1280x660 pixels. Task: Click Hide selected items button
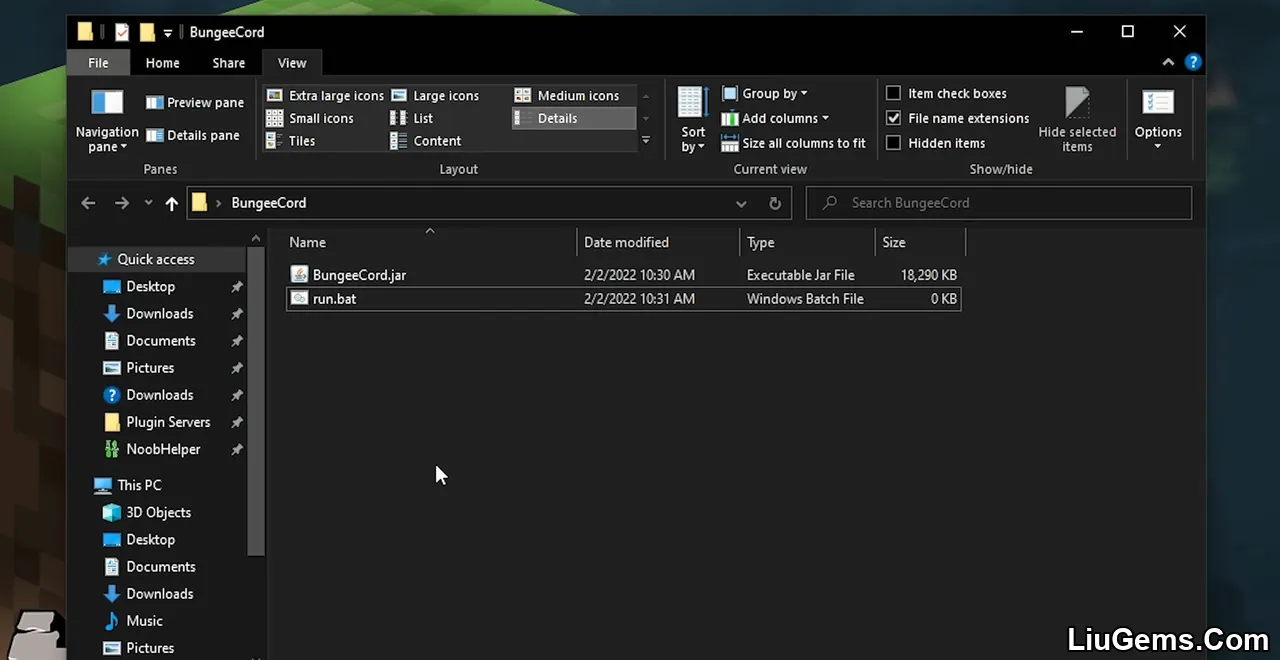(1077, 120)
